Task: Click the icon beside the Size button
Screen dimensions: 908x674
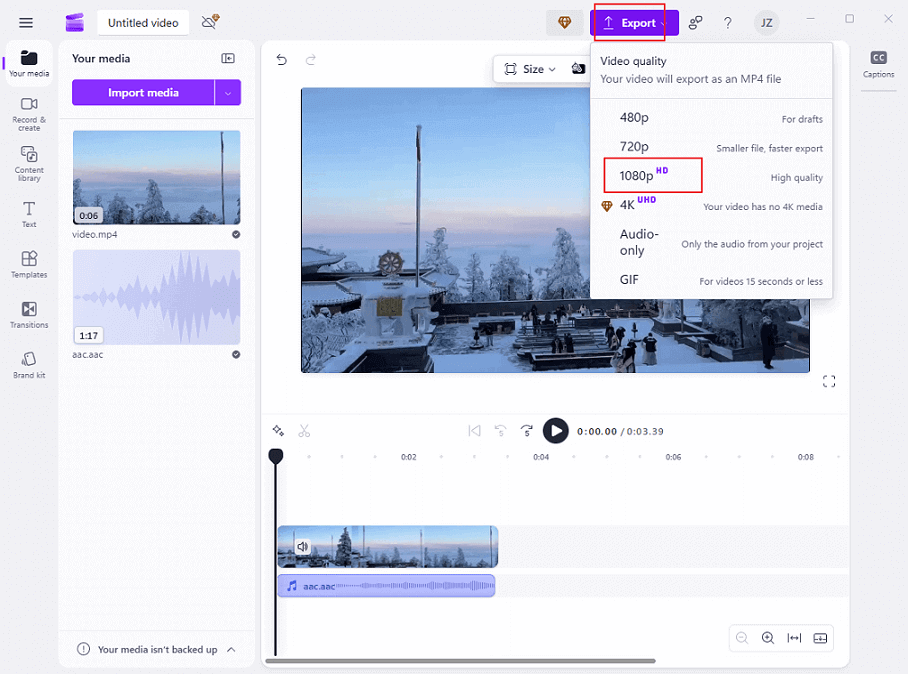Action: 578,69
